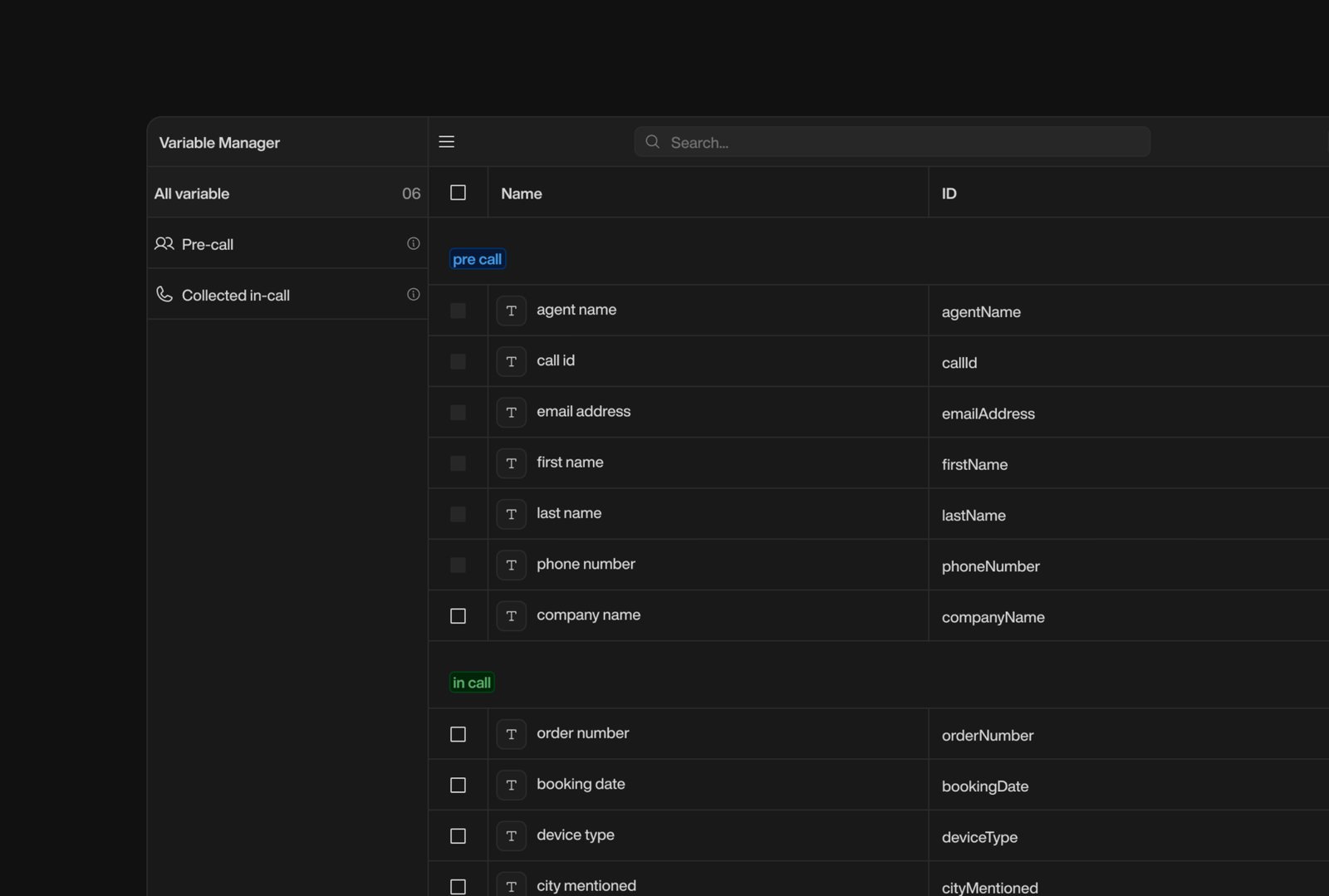The image size is (1329, 896).
Task: Click the Variable Manager title
Action: [x=219, y=143]
